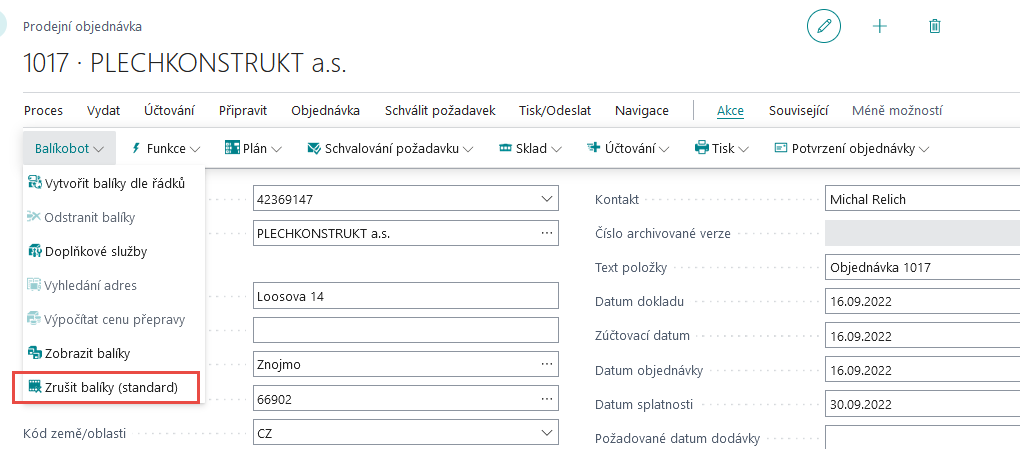Screen dimensions: 1020x449
Task: Click lookup ellipsis in Znojmo field
Action: 546,364
